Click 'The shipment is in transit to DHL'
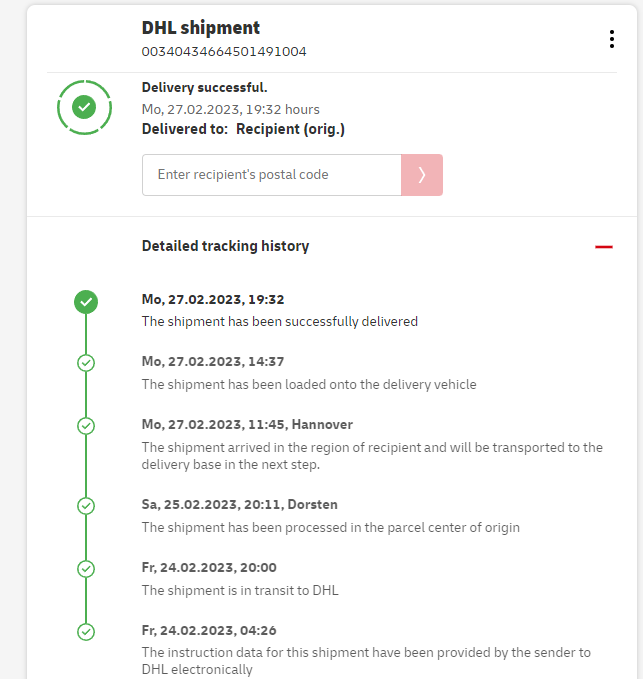Viewport: 643px width, 679px height. [x=240, y=590]
